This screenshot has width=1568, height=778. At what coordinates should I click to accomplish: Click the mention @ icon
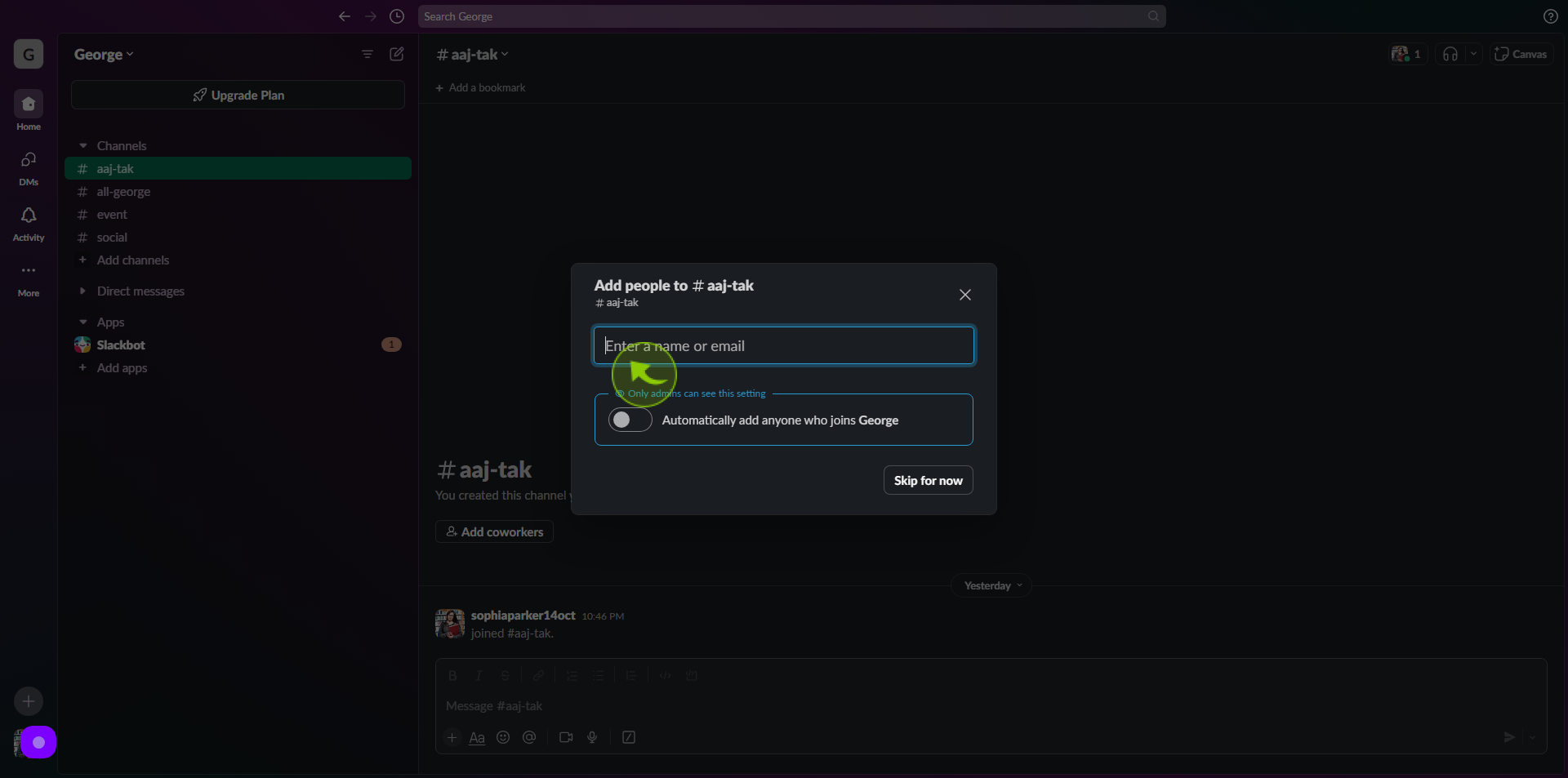[x=529, y=737]
